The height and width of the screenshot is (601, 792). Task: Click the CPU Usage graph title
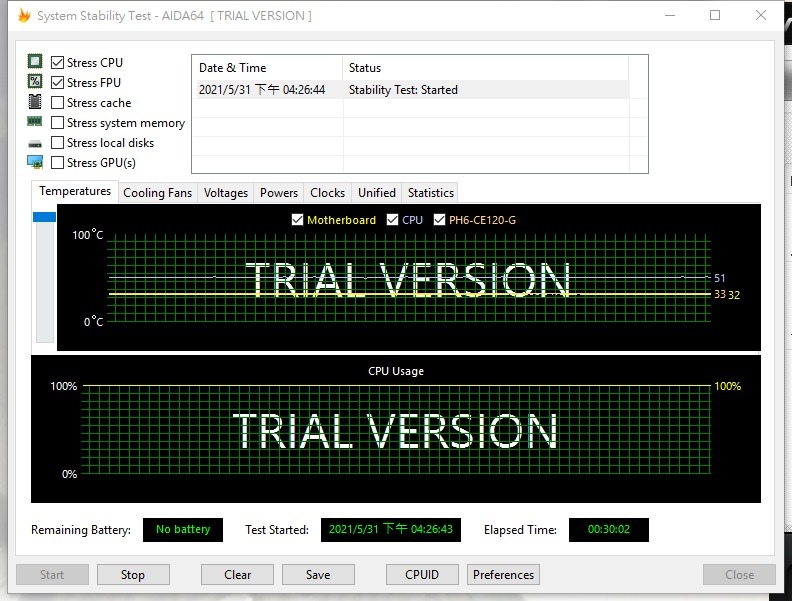pos(396,371)
